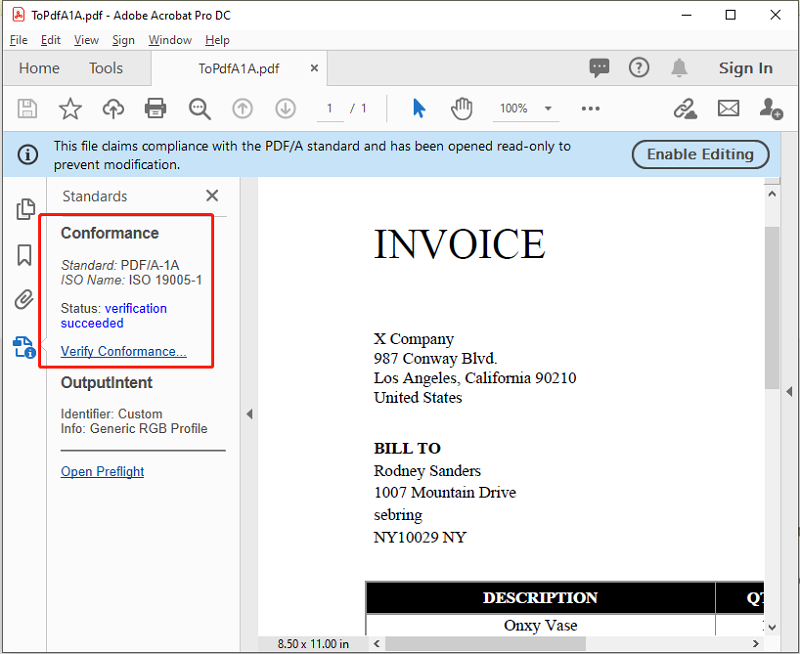Select the Standards panel icon
Screen dimensions: 800x654
pyautogui.click(x=23, y=348)
